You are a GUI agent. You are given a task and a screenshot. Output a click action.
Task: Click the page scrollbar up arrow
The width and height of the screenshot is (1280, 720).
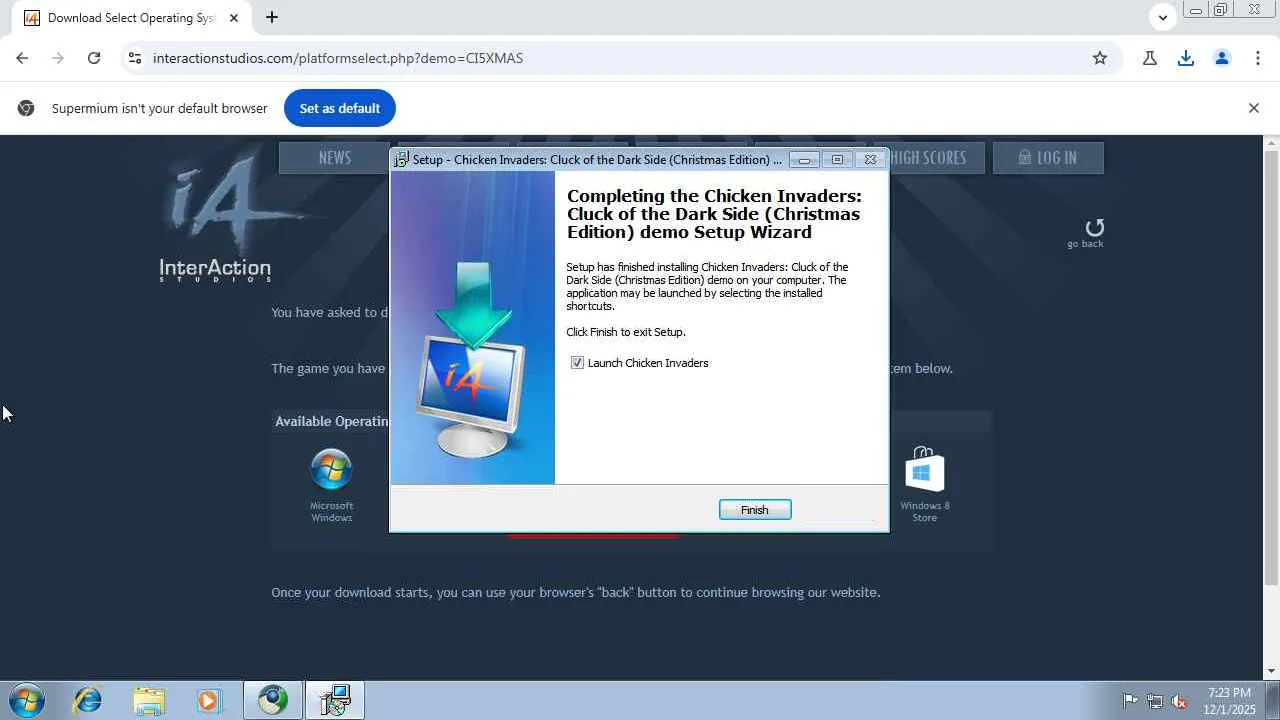click(x=1272, y=144)
